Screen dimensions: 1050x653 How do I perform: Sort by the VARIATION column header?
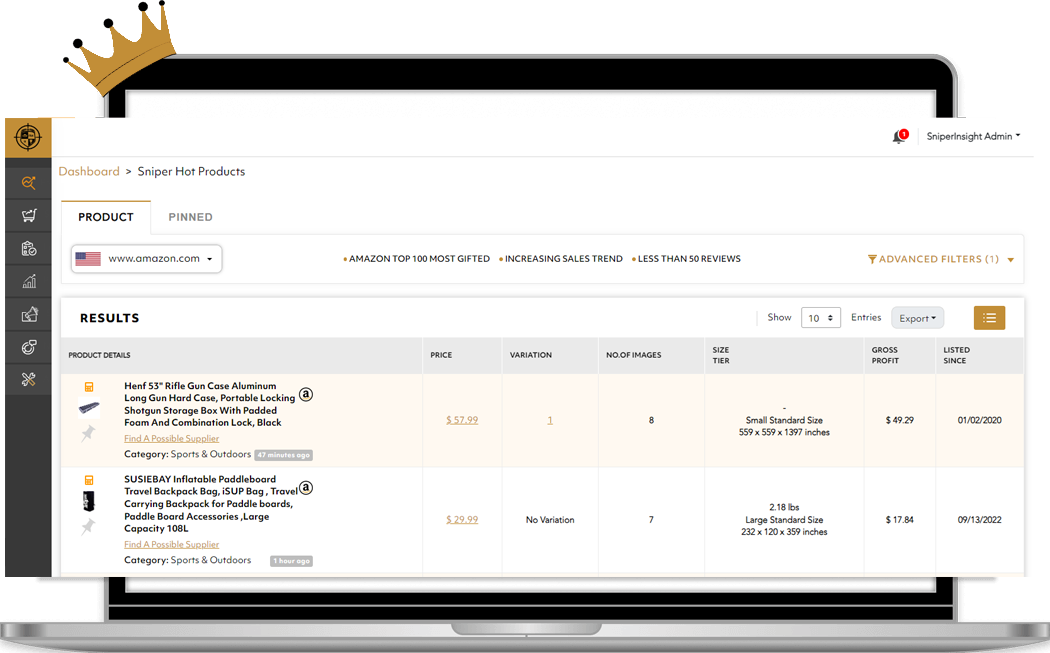[x=531, y=355]
